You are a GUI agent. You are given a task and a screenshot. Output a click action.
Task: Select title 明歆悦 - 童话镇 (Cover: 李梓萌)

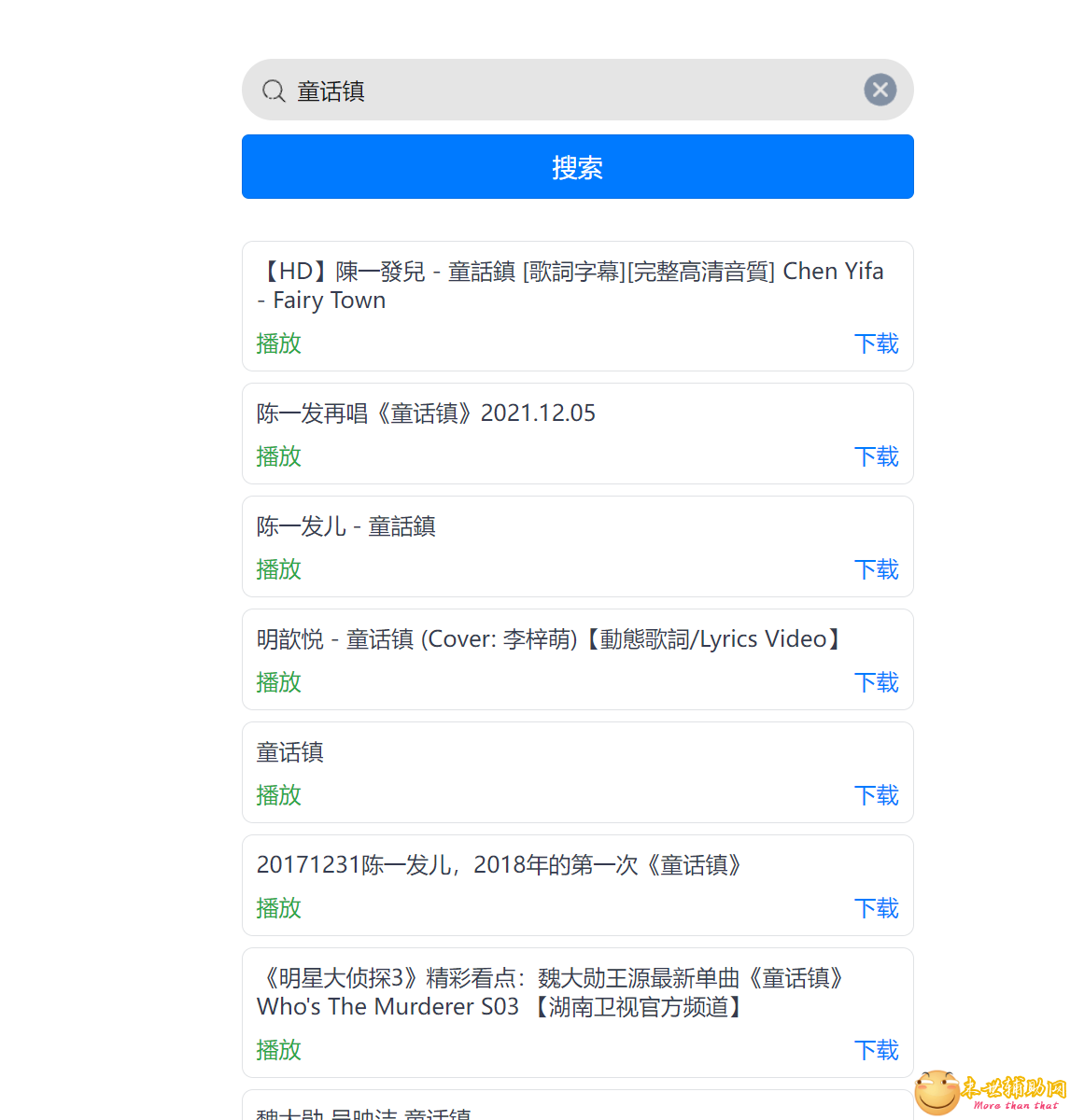[417, 639]
